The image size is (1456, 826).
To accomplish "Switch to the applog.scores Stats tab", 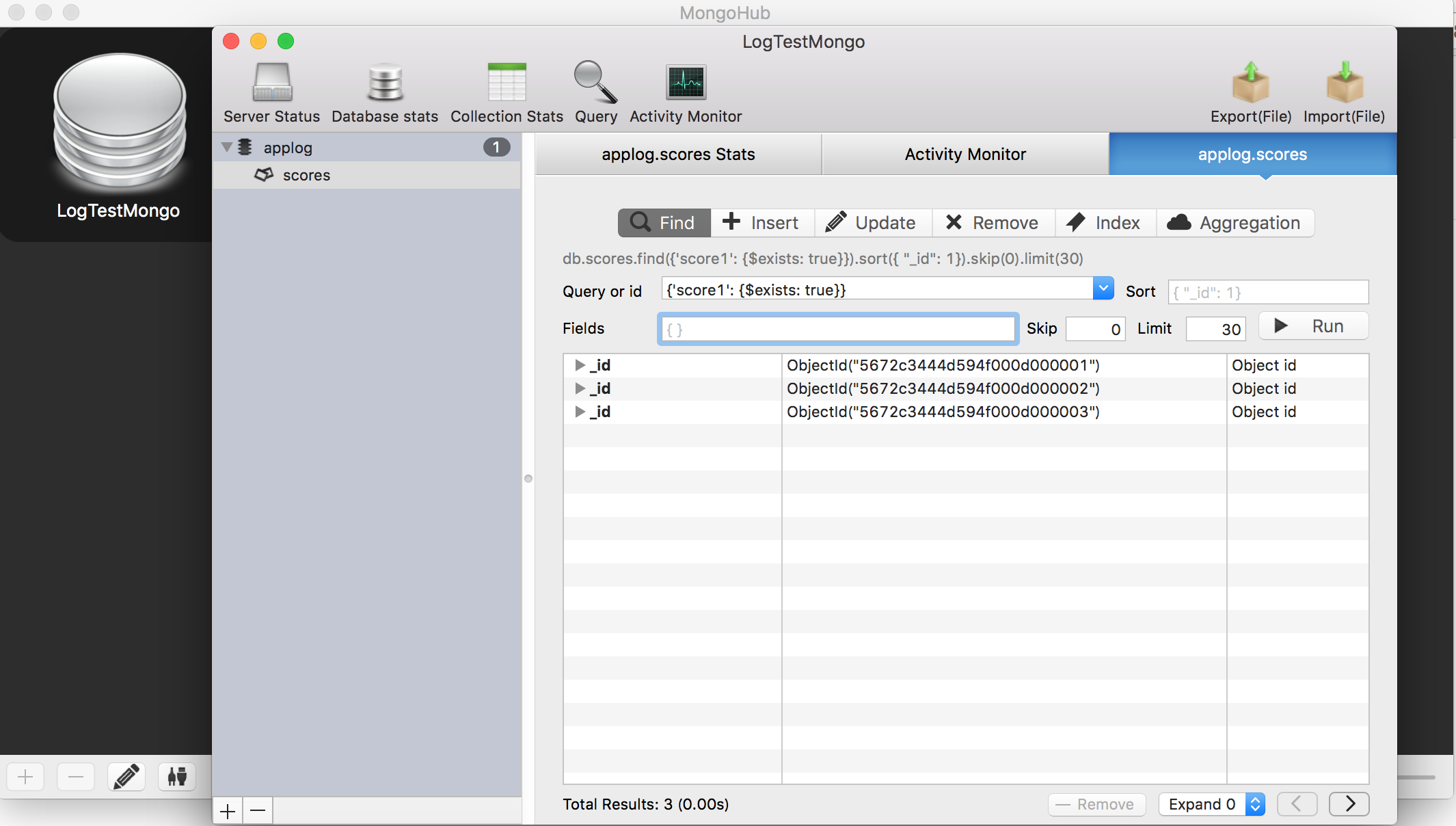I will (x=678, y=154).
